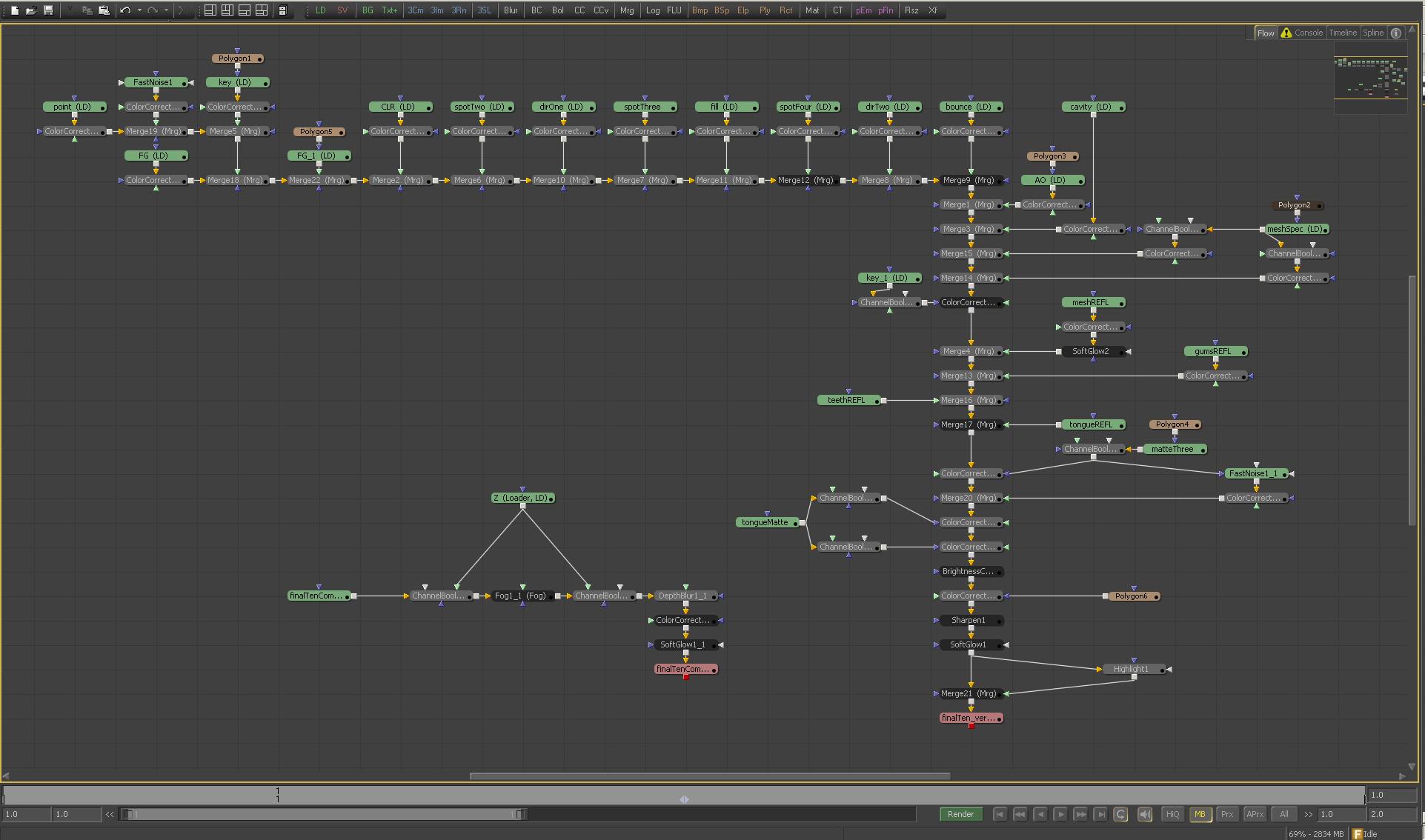Select the third view layout icon
This screenshot has height=840, width=1425.
tap(245, 10)
